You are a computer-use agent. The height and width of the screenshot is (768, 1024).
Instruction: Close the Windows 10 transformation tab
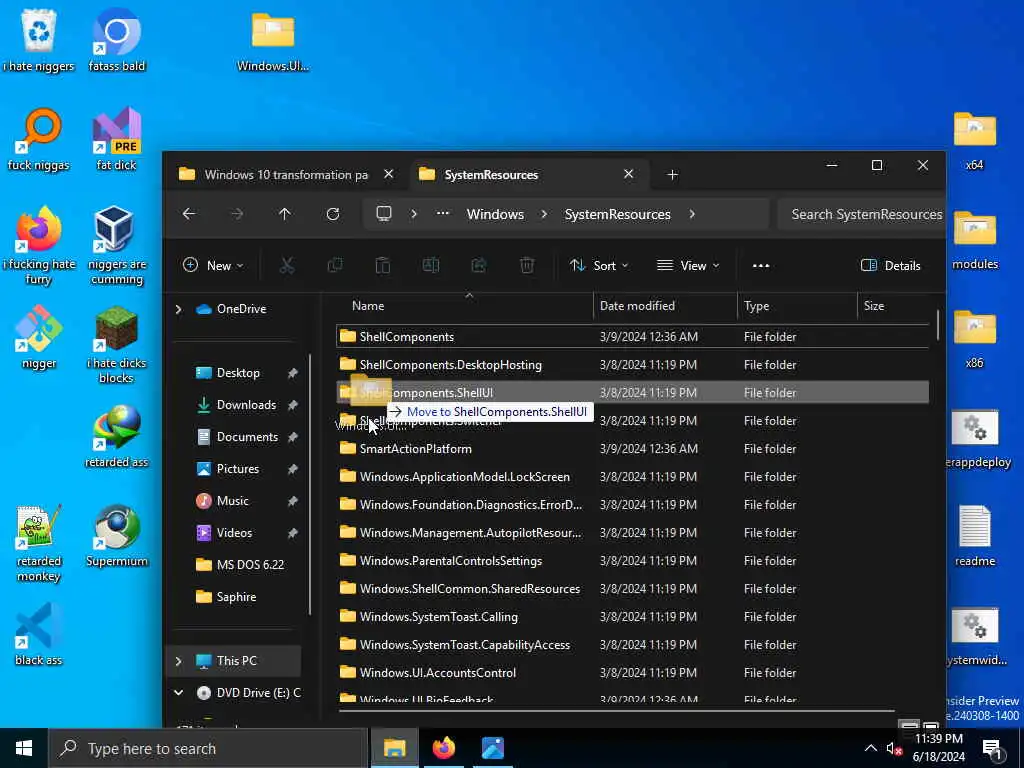(389, 174)
